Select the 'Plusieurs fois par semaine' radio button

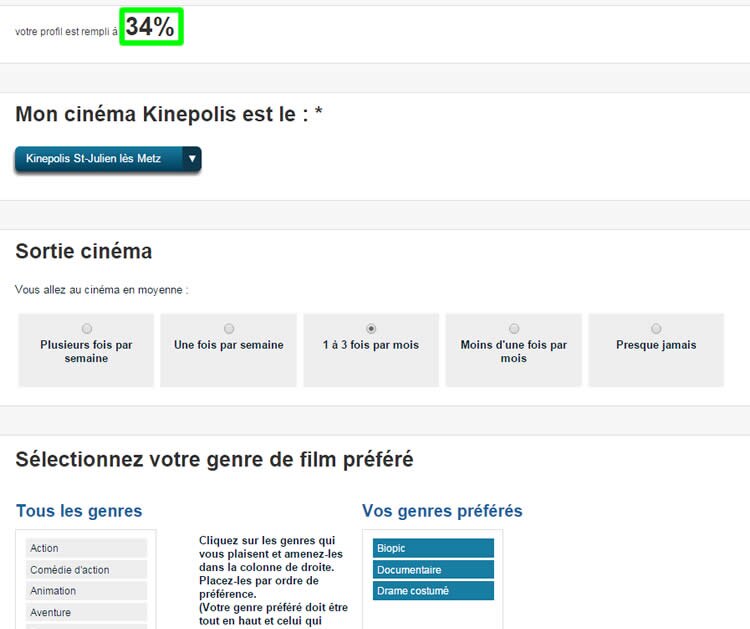(x=87, y=329)
